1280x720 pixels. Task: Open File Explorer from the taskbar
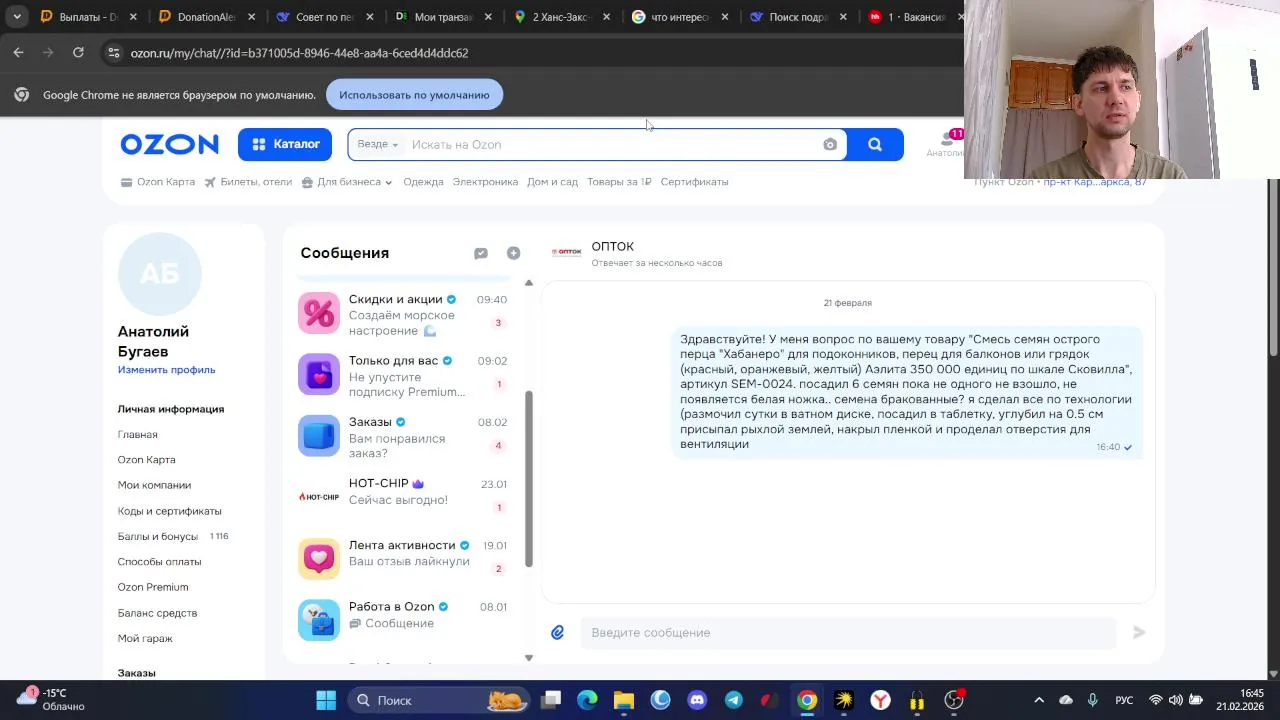click(x=624, y=700)
